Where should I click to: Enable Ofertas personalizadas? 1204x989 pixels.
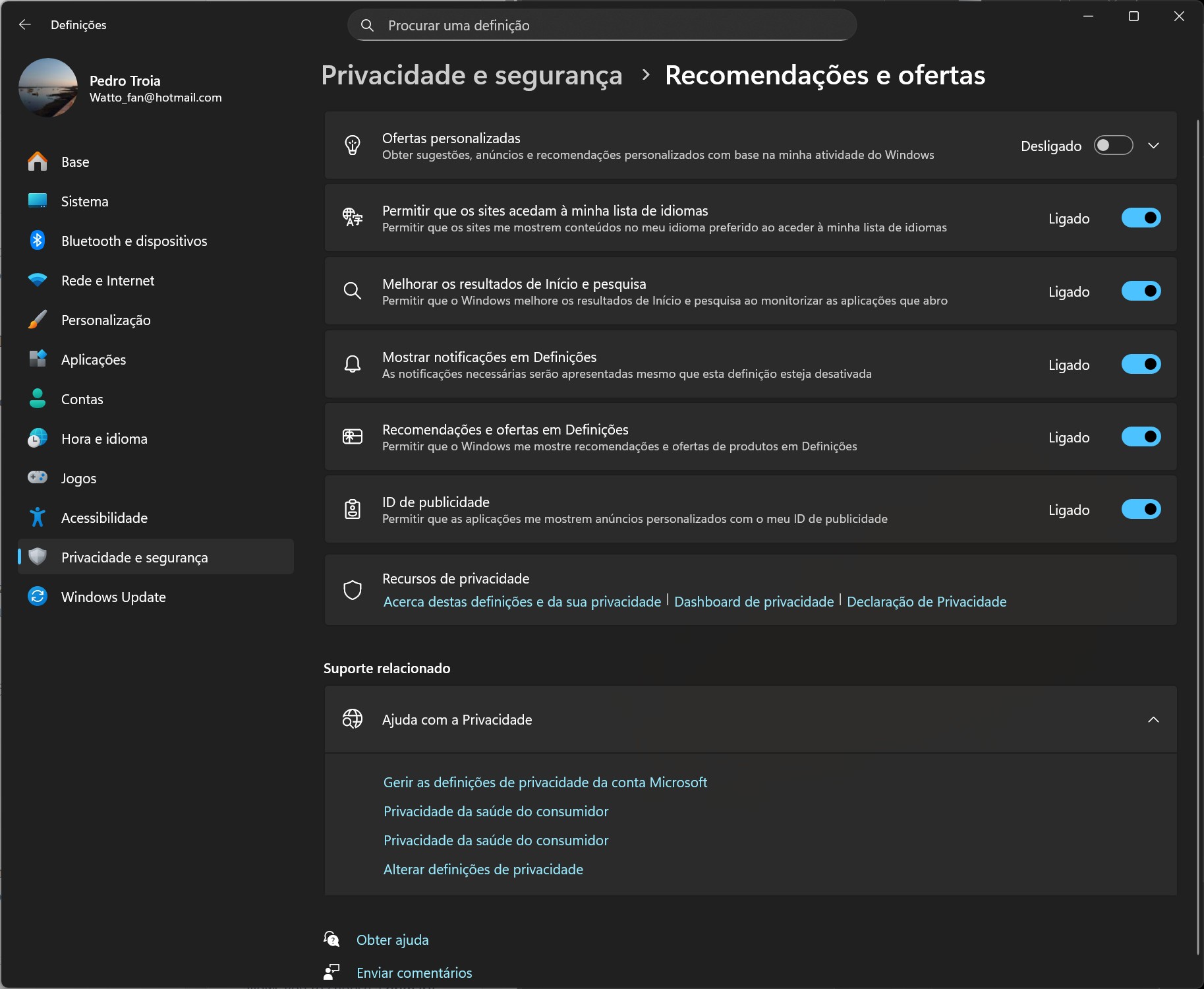(x=1113, y=145)
